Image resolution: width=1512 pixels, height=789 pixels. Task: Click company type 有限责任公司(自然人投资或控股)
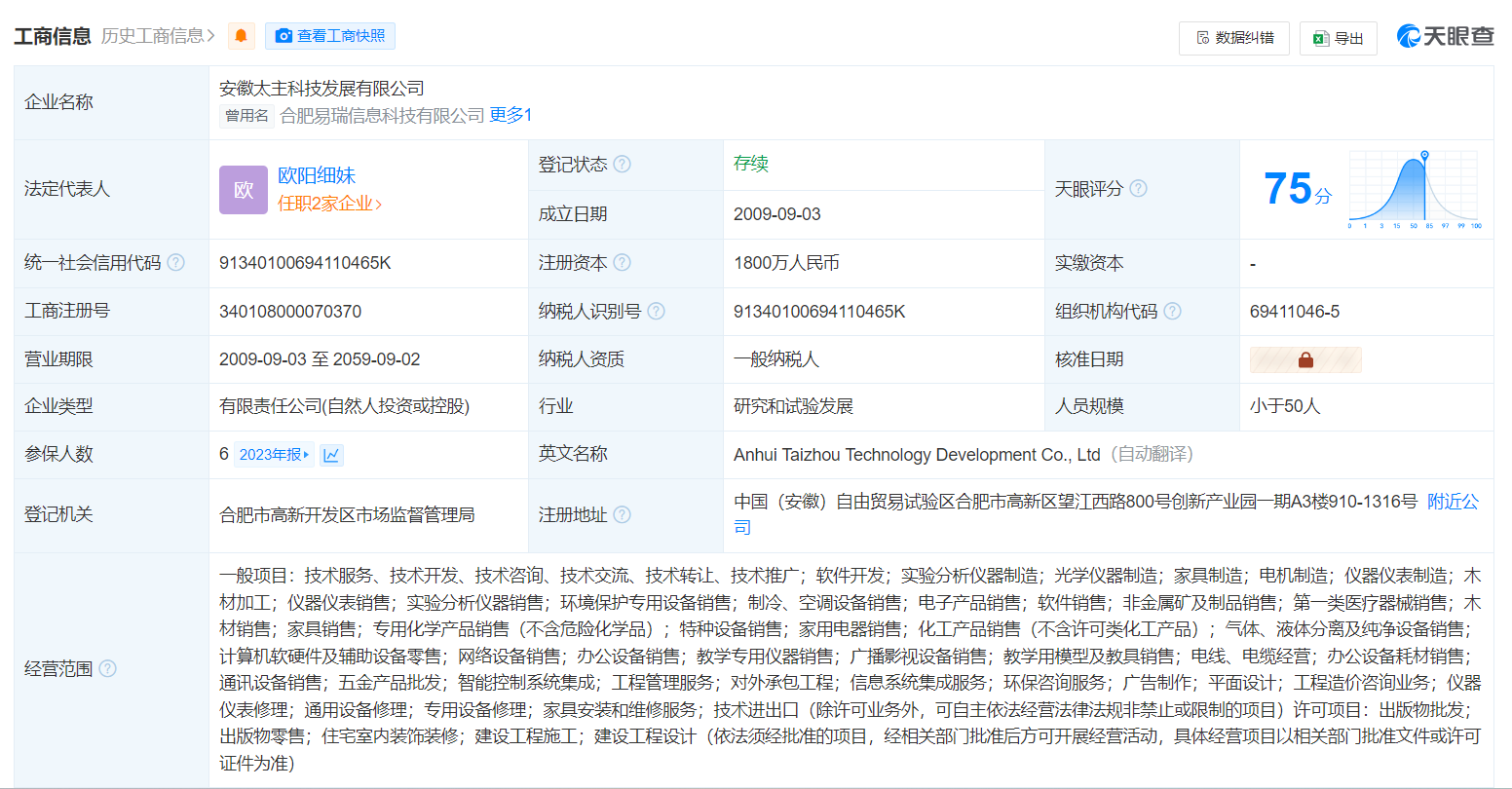point(345,406)
